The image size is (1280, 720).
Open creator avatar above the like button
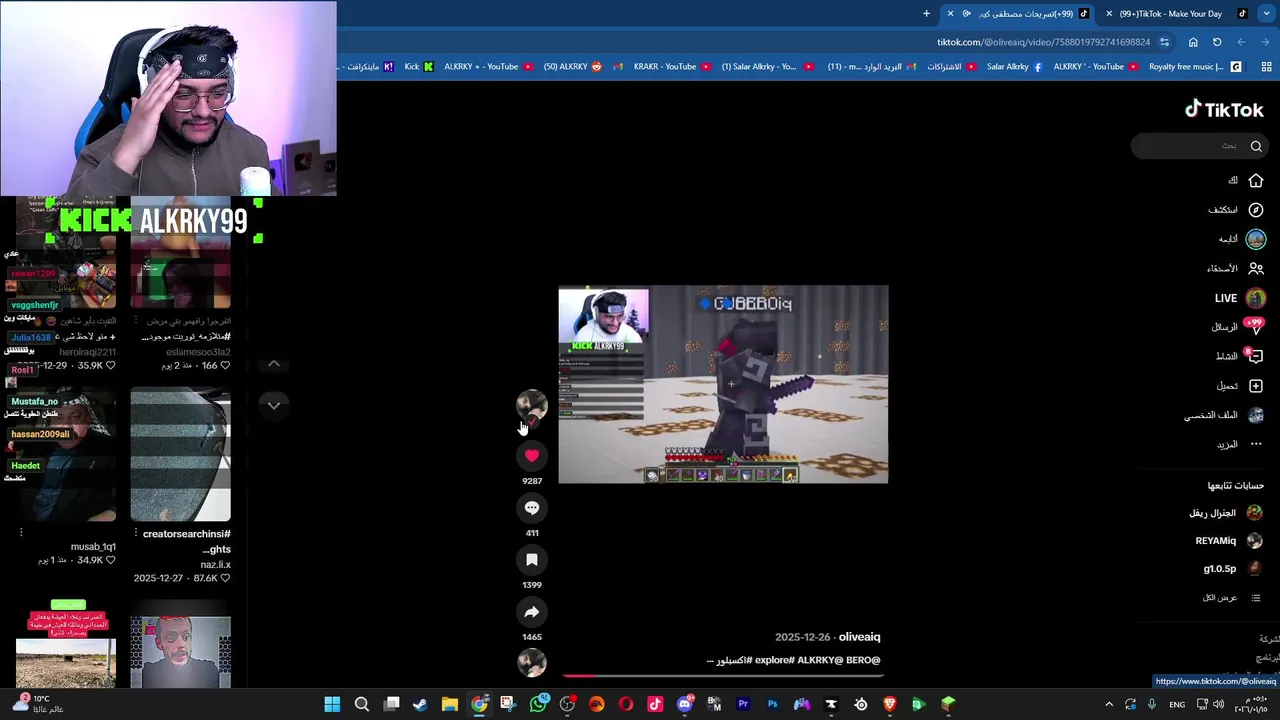(532, 405)
